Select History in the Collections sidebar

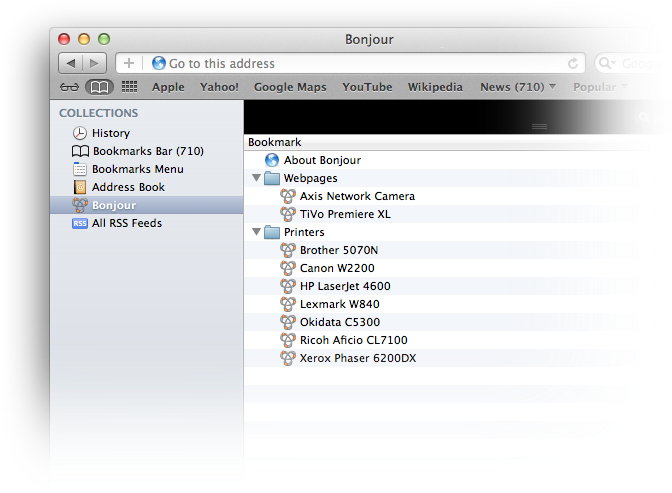[110, 133]
